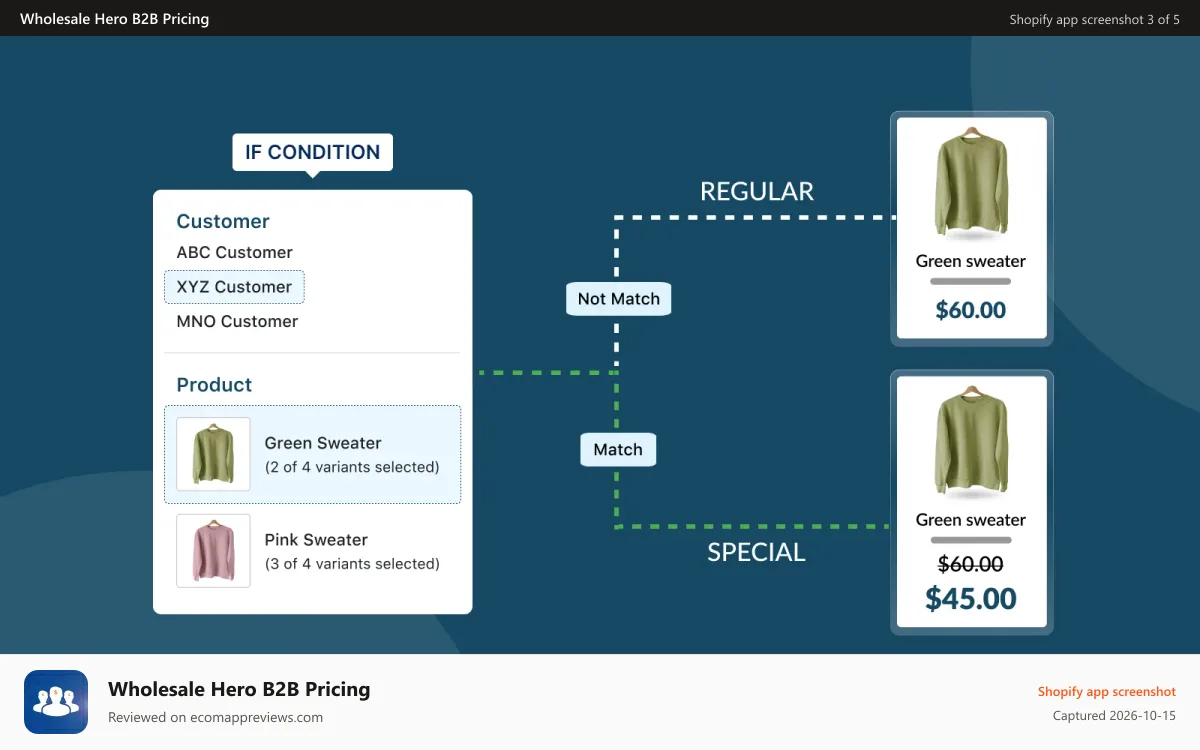The image size is (1200, 750).
Task: Click the REGULAR heading
Action: click(757, 191)
